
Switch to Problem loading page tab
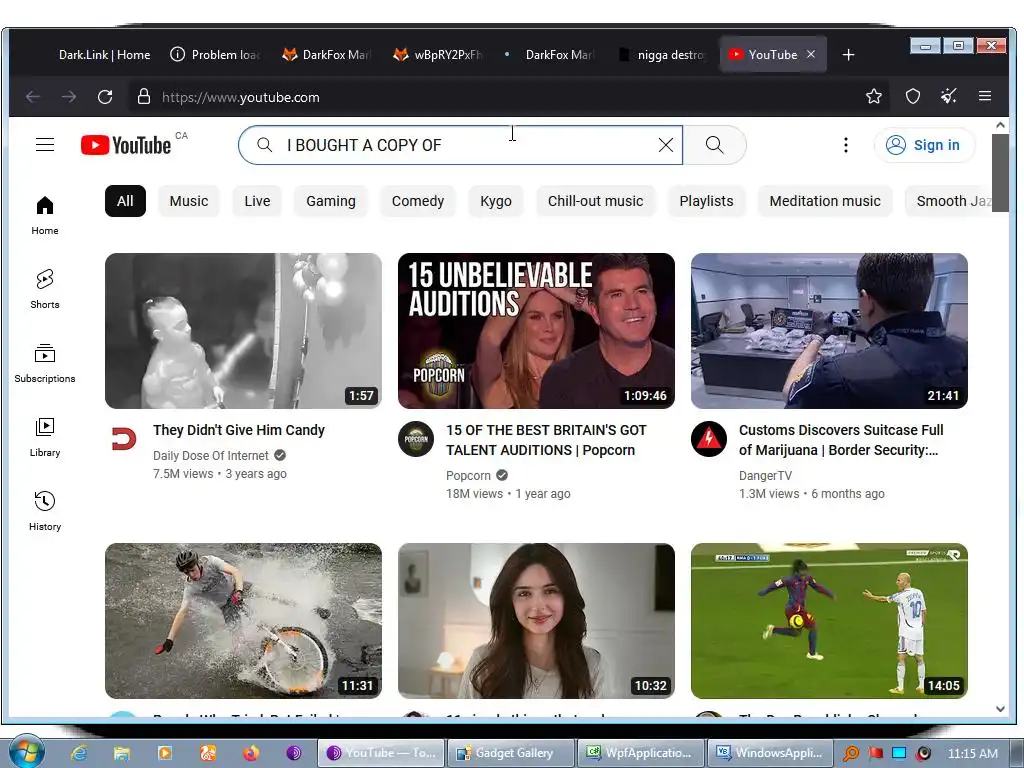click(x=216, y=55)
